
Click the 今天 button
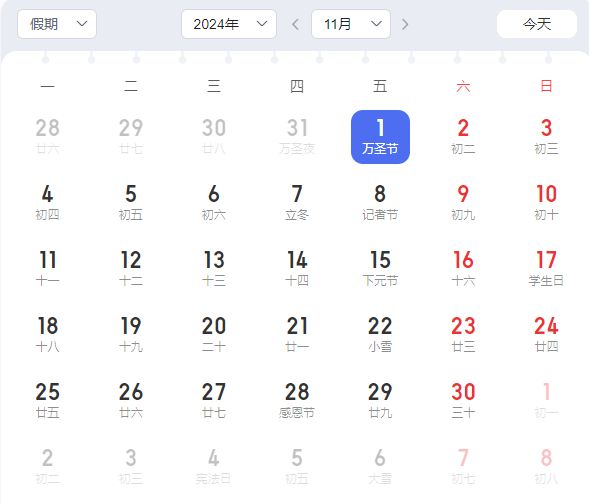pyautogui.click(x=537, y=24)
